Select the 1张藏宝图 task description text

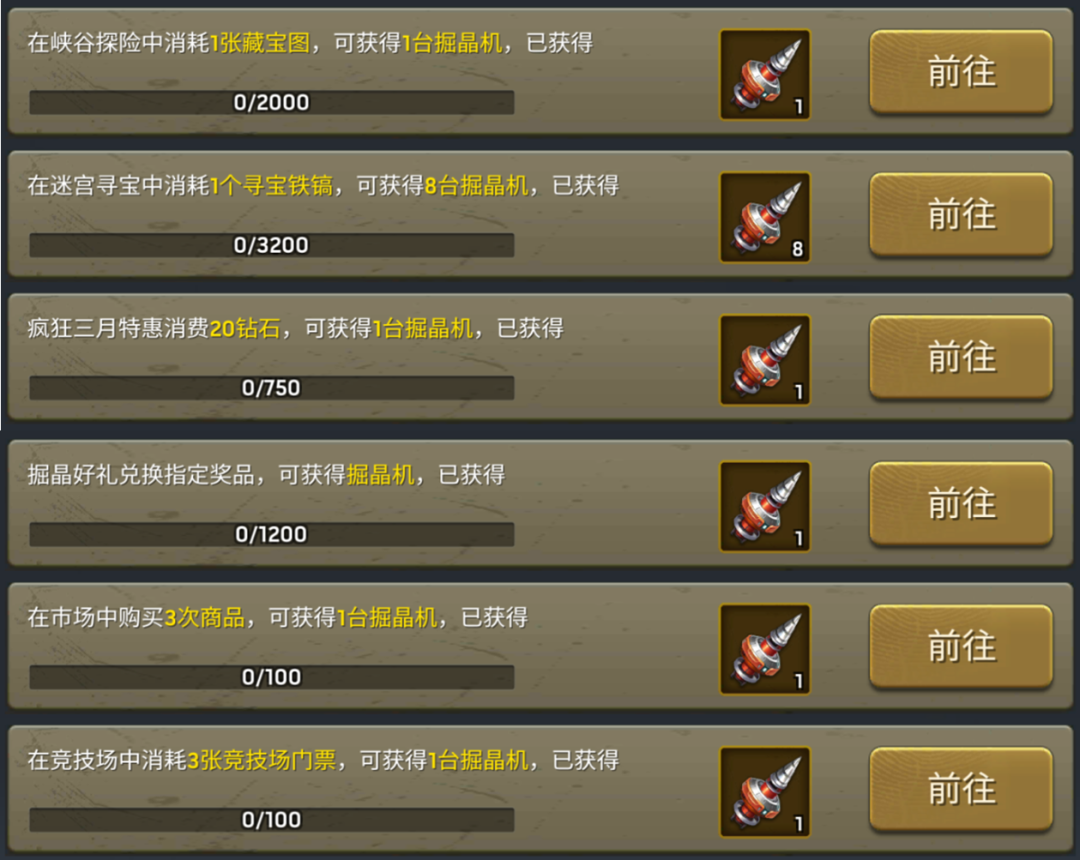[310, 43]
